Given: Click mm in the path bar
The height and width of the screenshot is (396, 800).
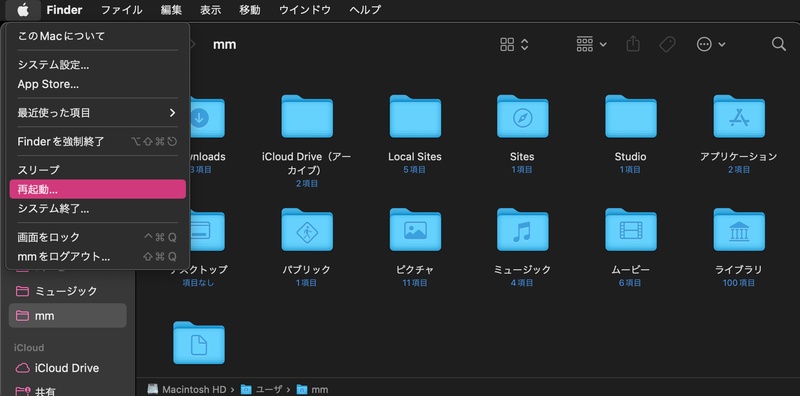Looking at the screenshot, I should tap(312, 389).
